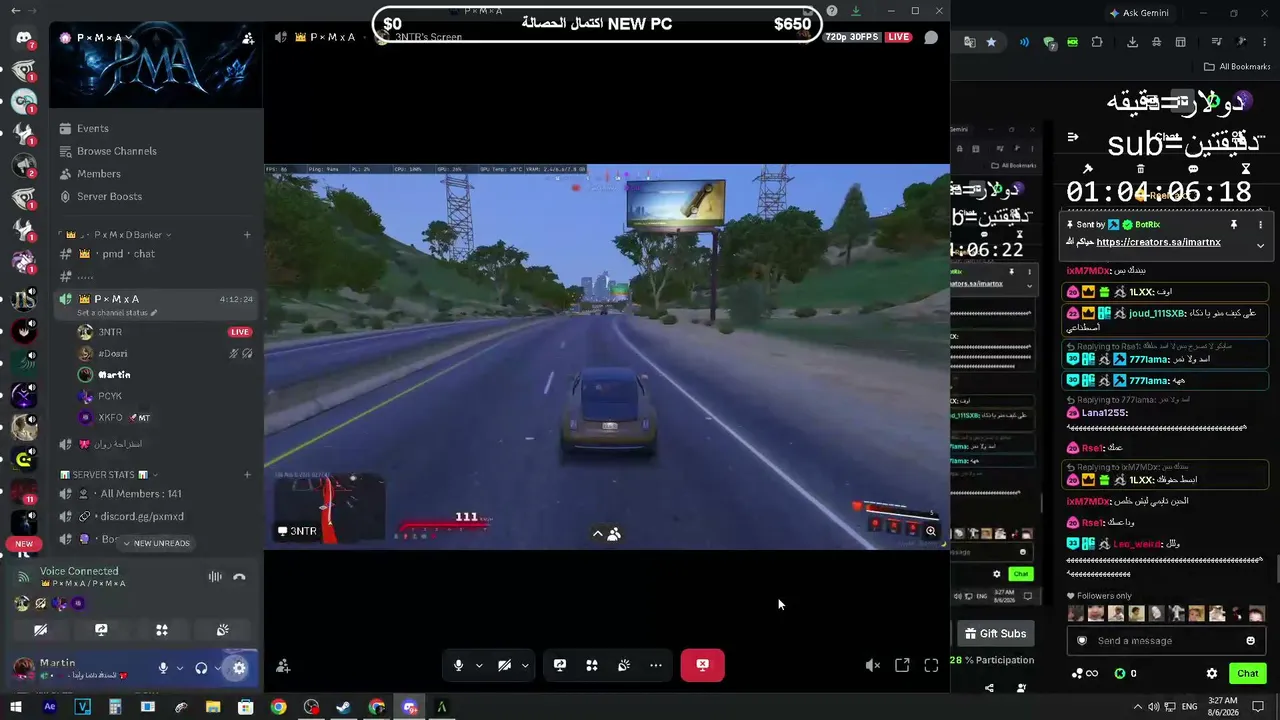Open emote picker in chat input
1280x720 pixels.
click(1250, 641)
